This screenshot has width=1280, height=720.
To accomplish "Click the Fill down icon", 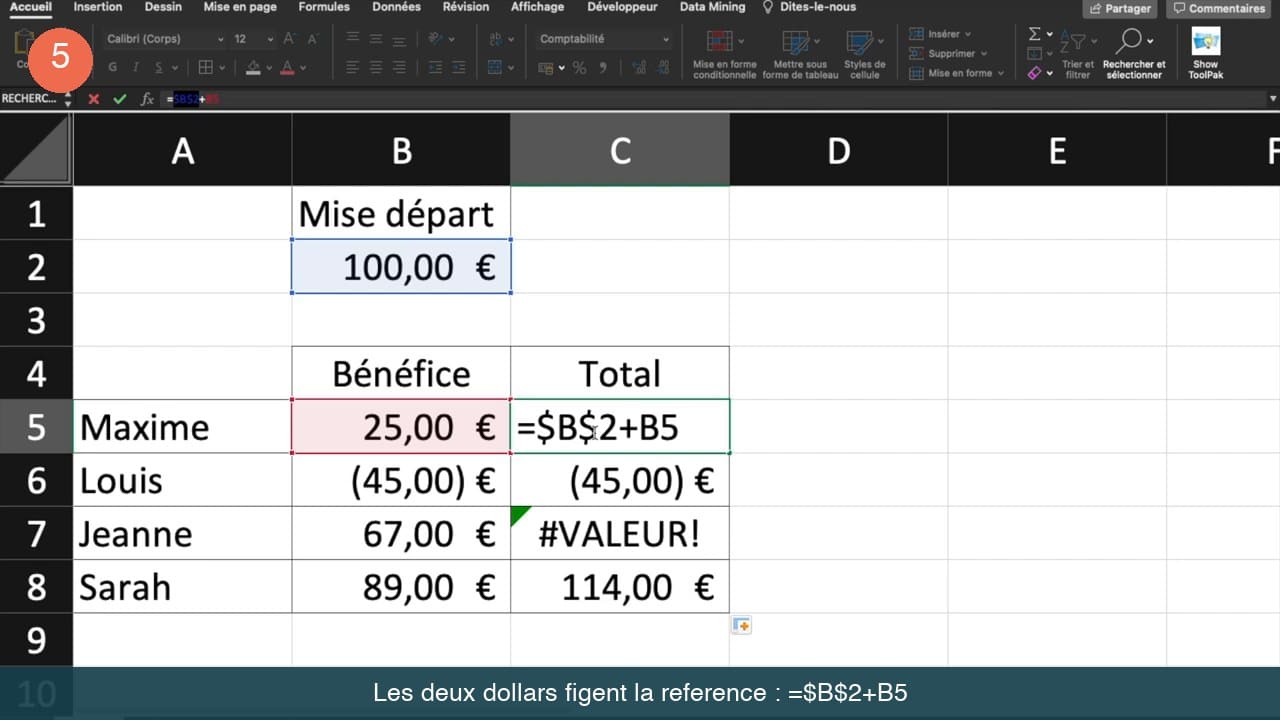I will point(1034,54).
